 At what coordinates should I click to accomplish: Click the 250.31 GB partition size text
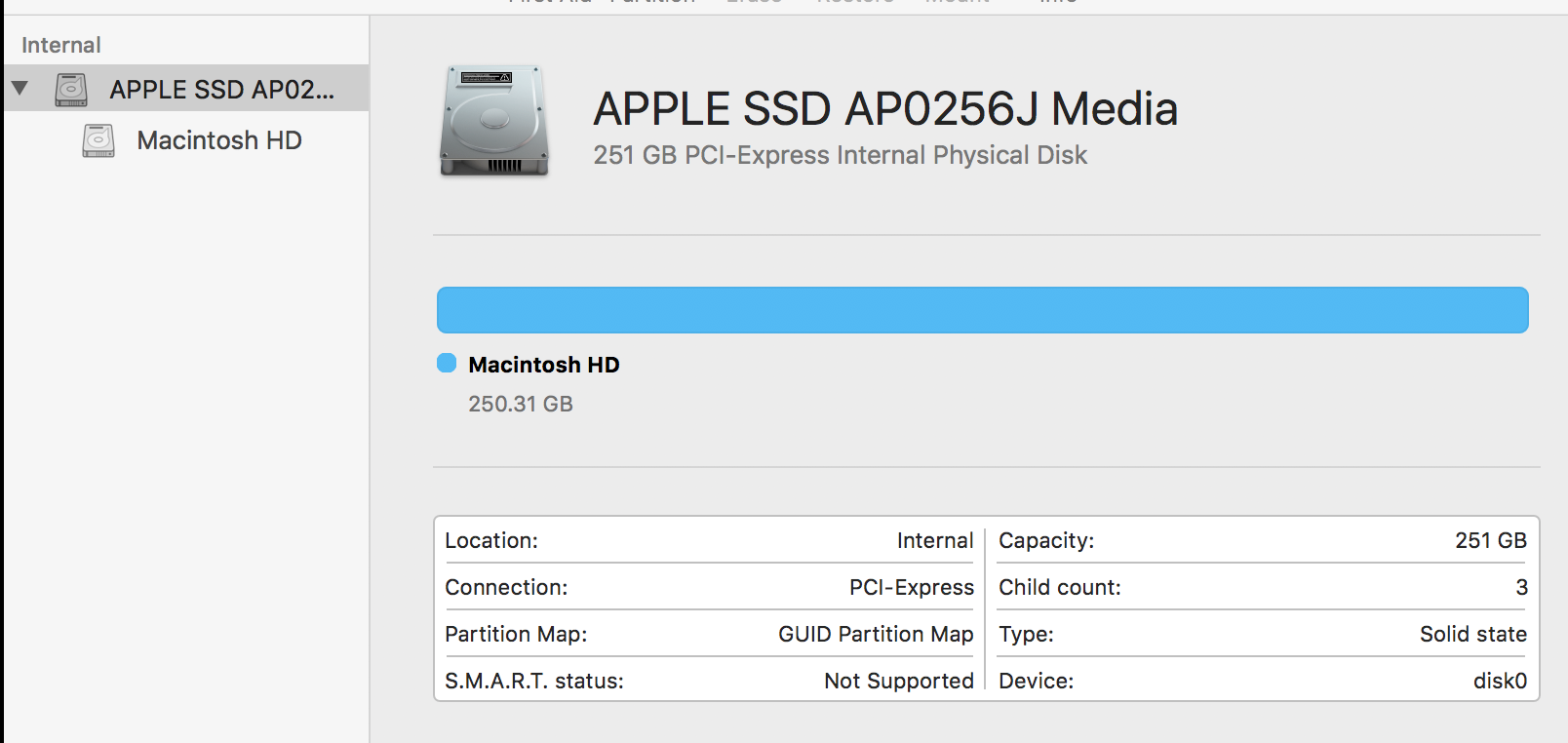click(521, 404)
